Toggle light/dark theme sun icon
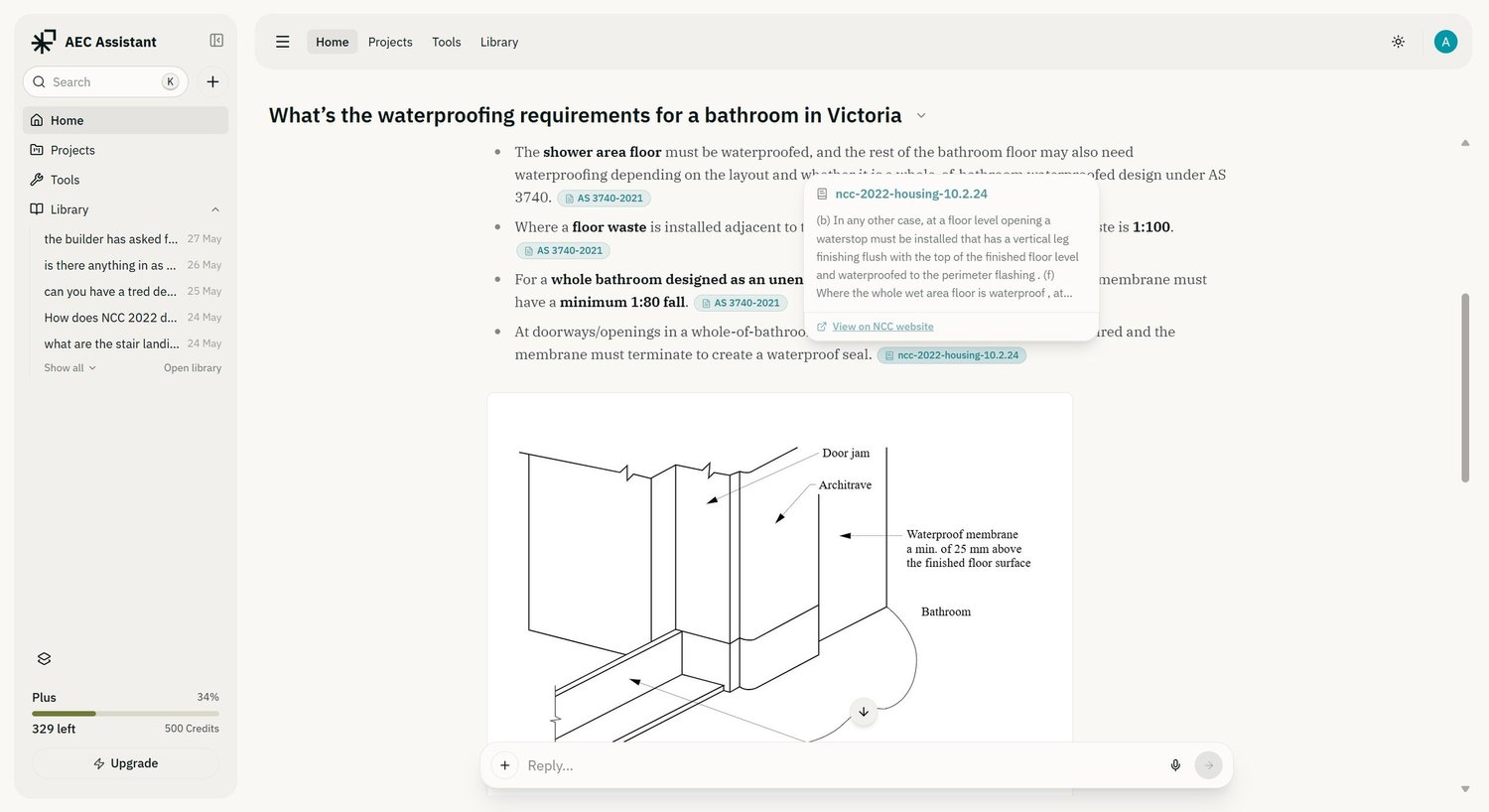Screen dimensions: 1489x812 point(1398,42)
